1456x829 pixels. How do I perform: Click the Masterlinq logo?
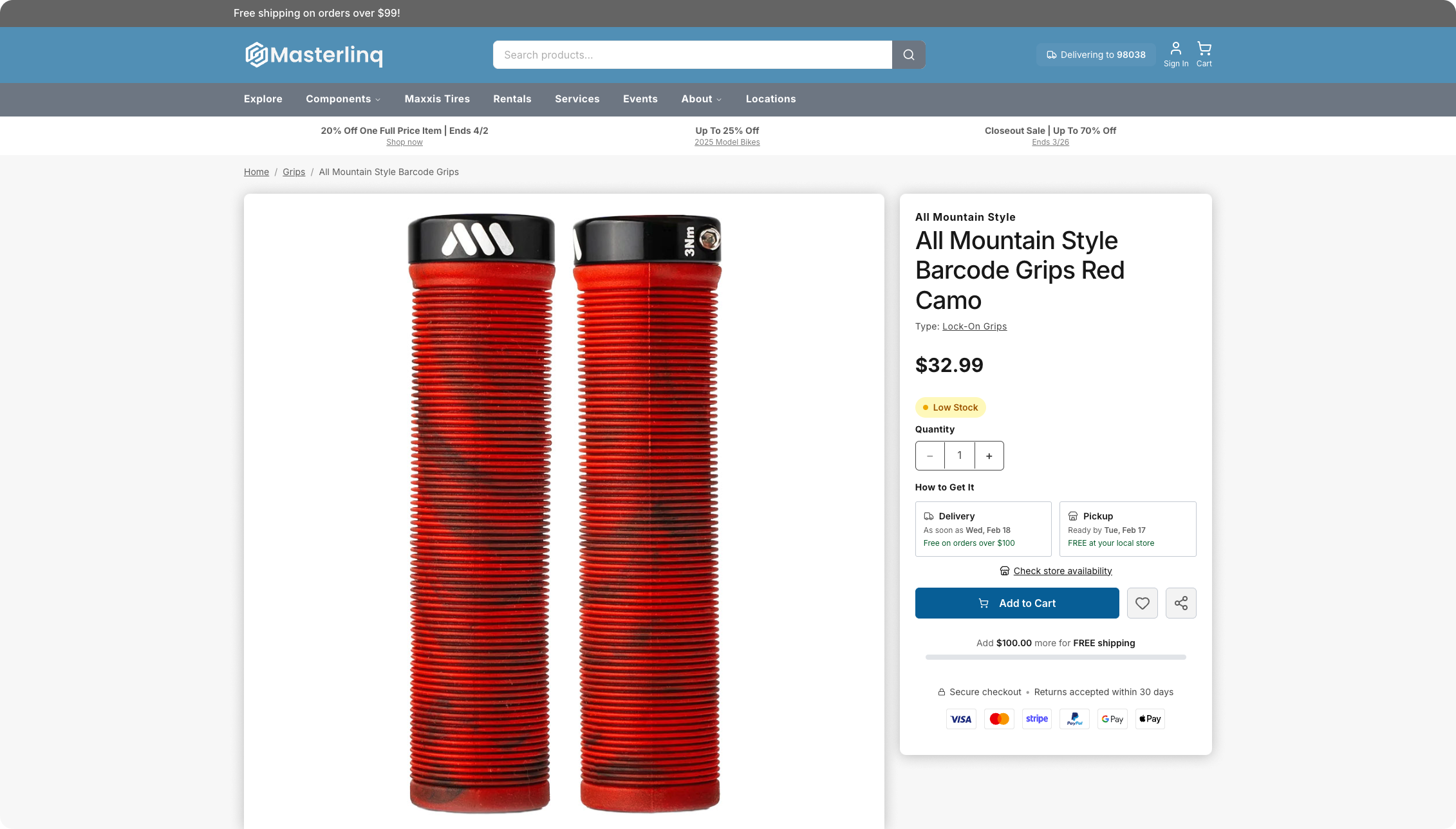[x=313, y=55]
